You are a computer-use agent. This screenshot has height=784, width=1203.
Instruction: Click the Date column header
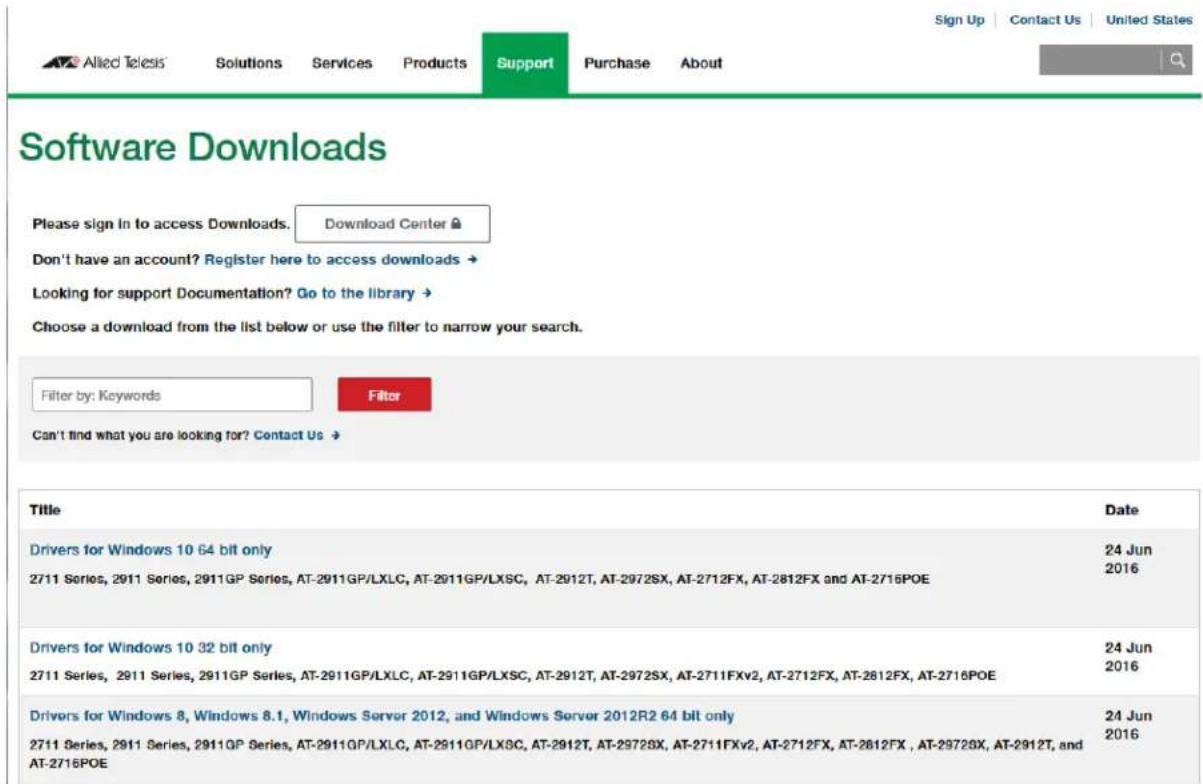pyautogui.click(x=1121, y=510)
